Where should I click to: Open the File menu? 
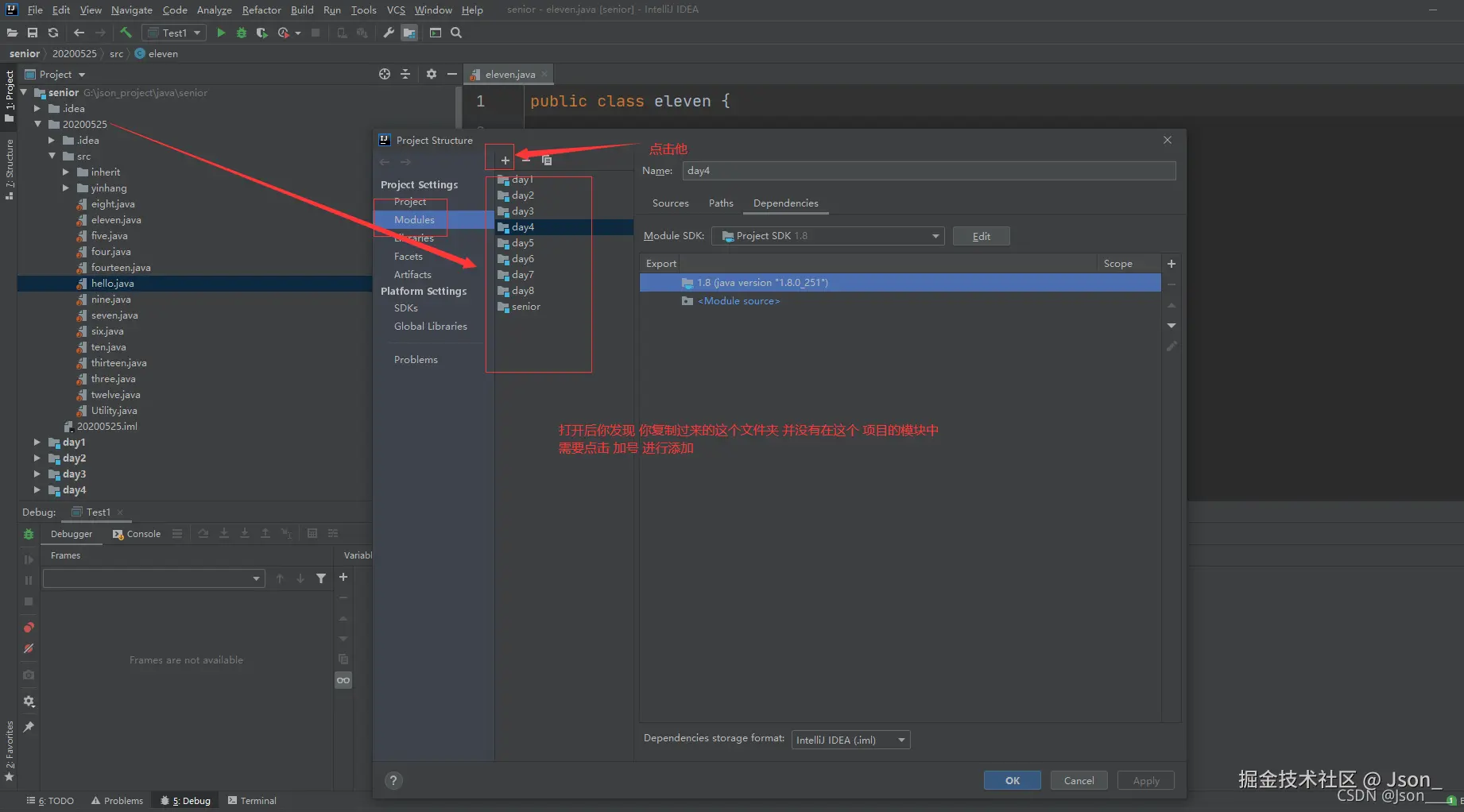click(35, 10)
